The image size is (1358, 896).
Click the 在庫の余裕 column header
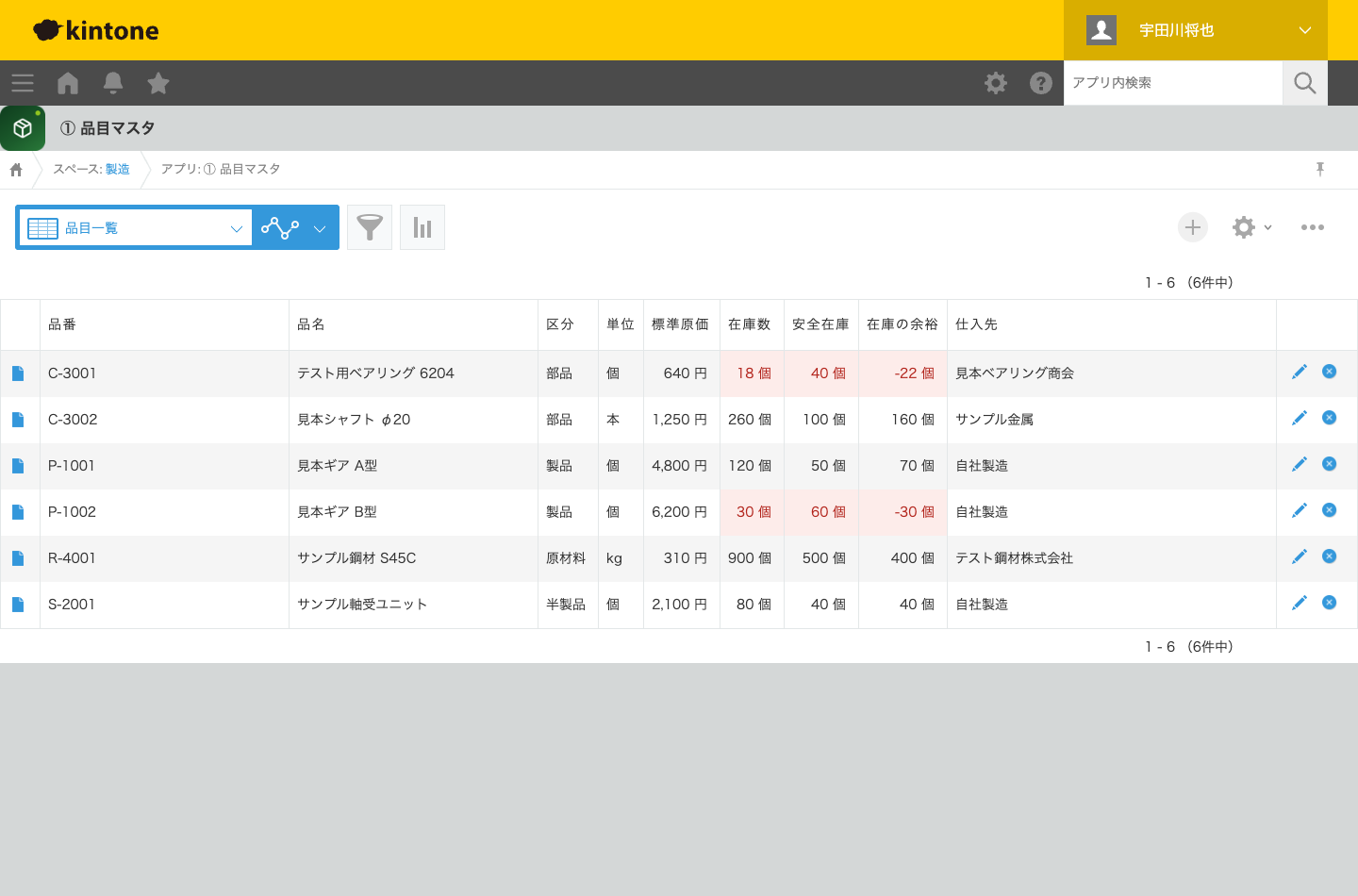(903, 324)
